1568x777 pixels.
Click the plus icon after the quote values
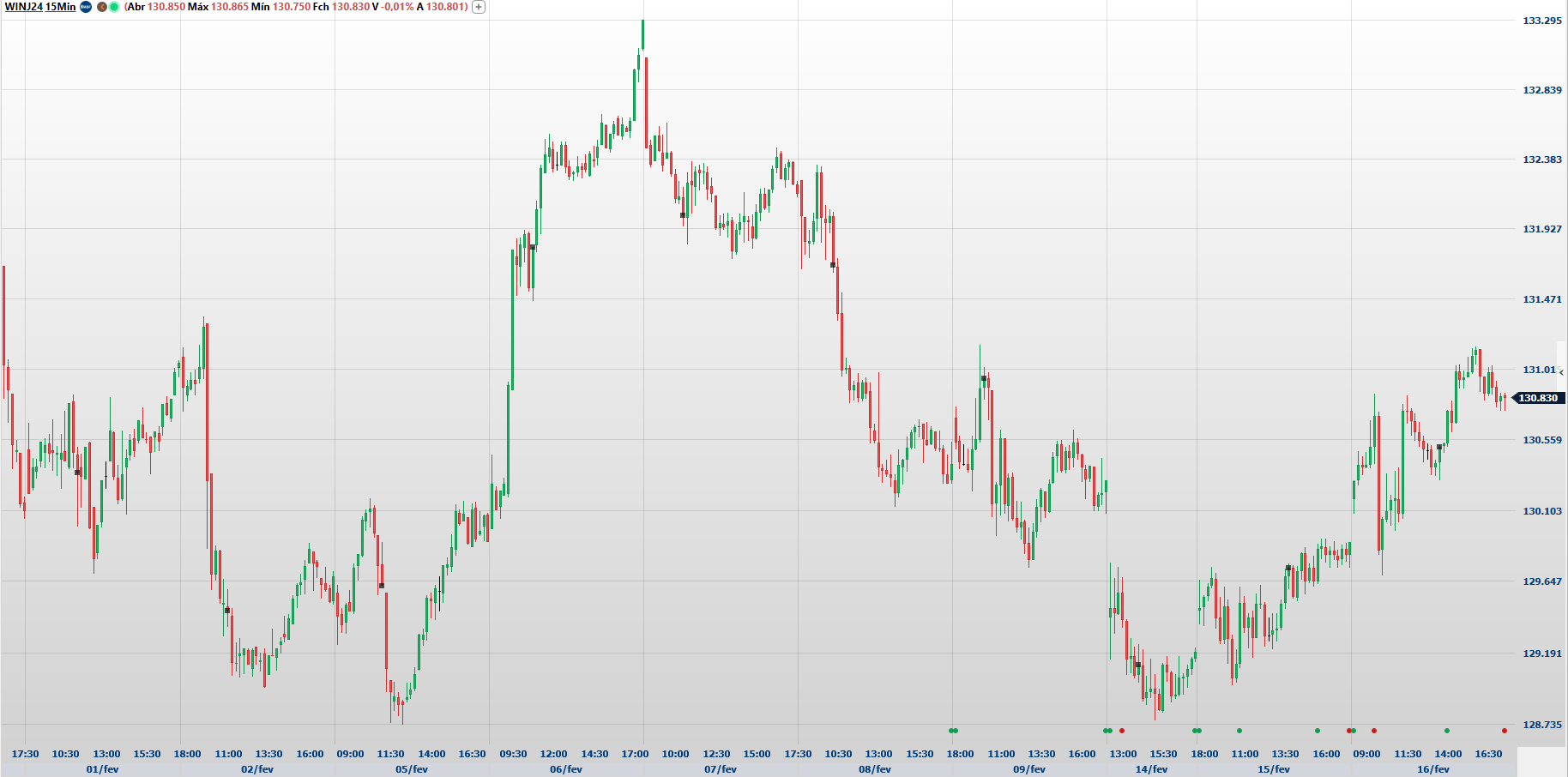pyautogui.click(x=478, y=6)
